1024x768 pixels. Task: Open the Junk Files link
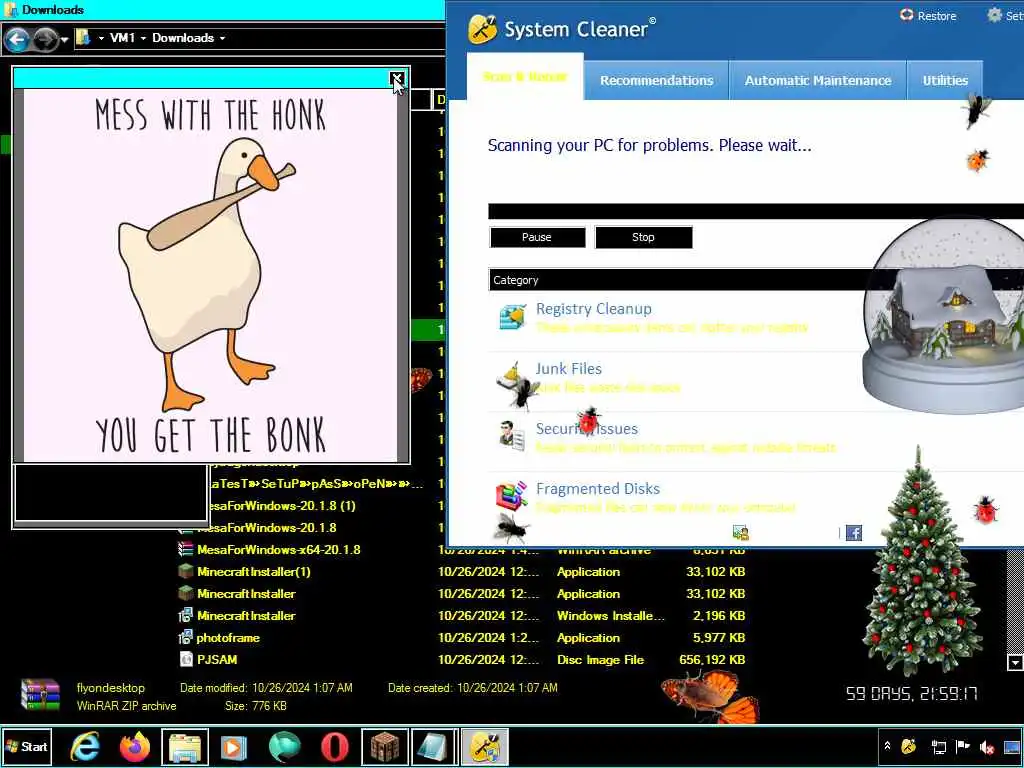[x=569, y=369]
